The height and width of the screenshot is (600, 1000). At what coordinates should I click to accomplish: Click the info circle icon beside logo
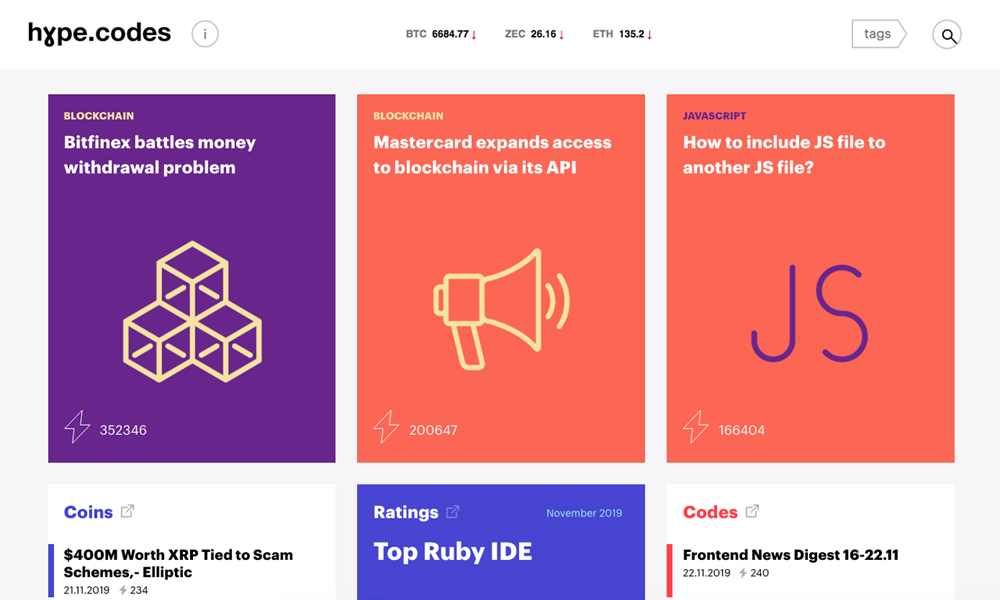[x=205, y=34]
